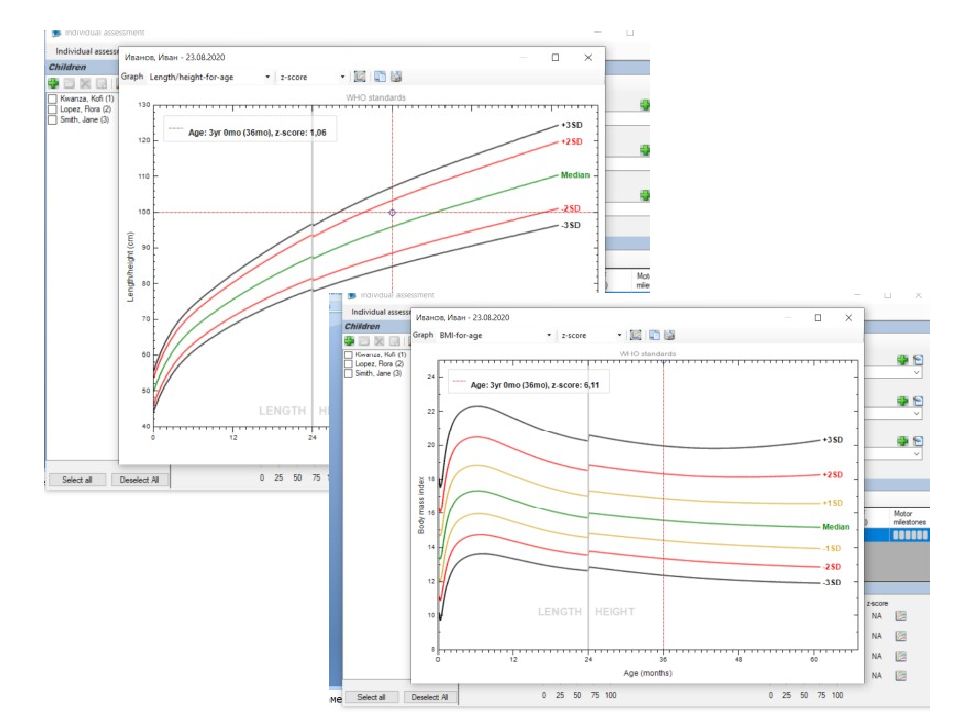Tick Kwanza, Kofi (1) checkbox in the Length/height-for-age window
Image resolution: width=960 pixels, height=720 pixels.
pyautogui.click(x=53, y=99)
